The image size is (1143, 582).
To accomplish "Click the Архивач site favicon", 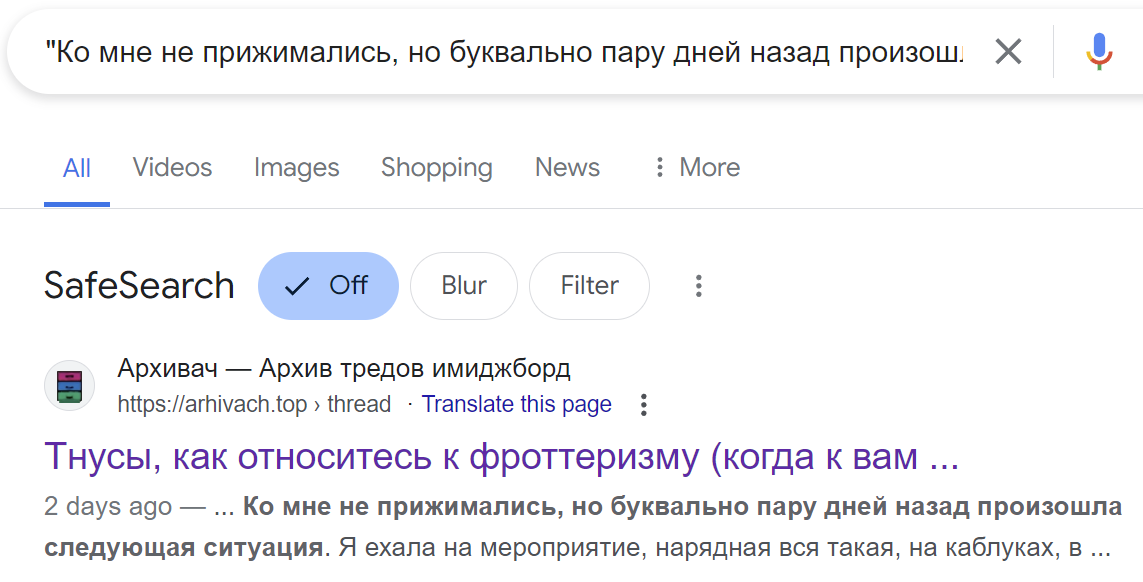I will 69,386.
